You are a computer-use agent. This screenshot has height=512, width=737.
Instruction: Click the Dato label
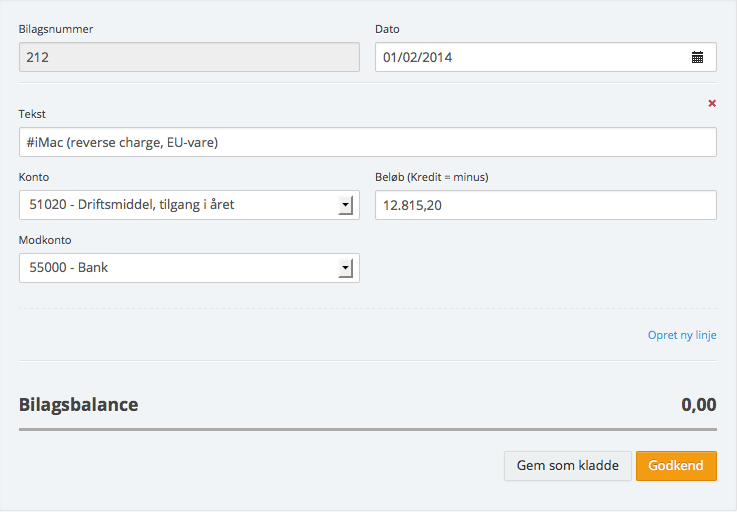pyautogui.click(x=387, y=29)
